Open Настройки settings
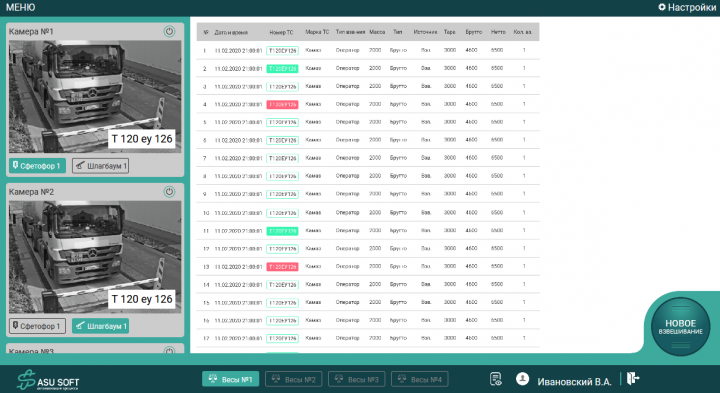The height and width of the screenshot is (393, 720). 687,7
